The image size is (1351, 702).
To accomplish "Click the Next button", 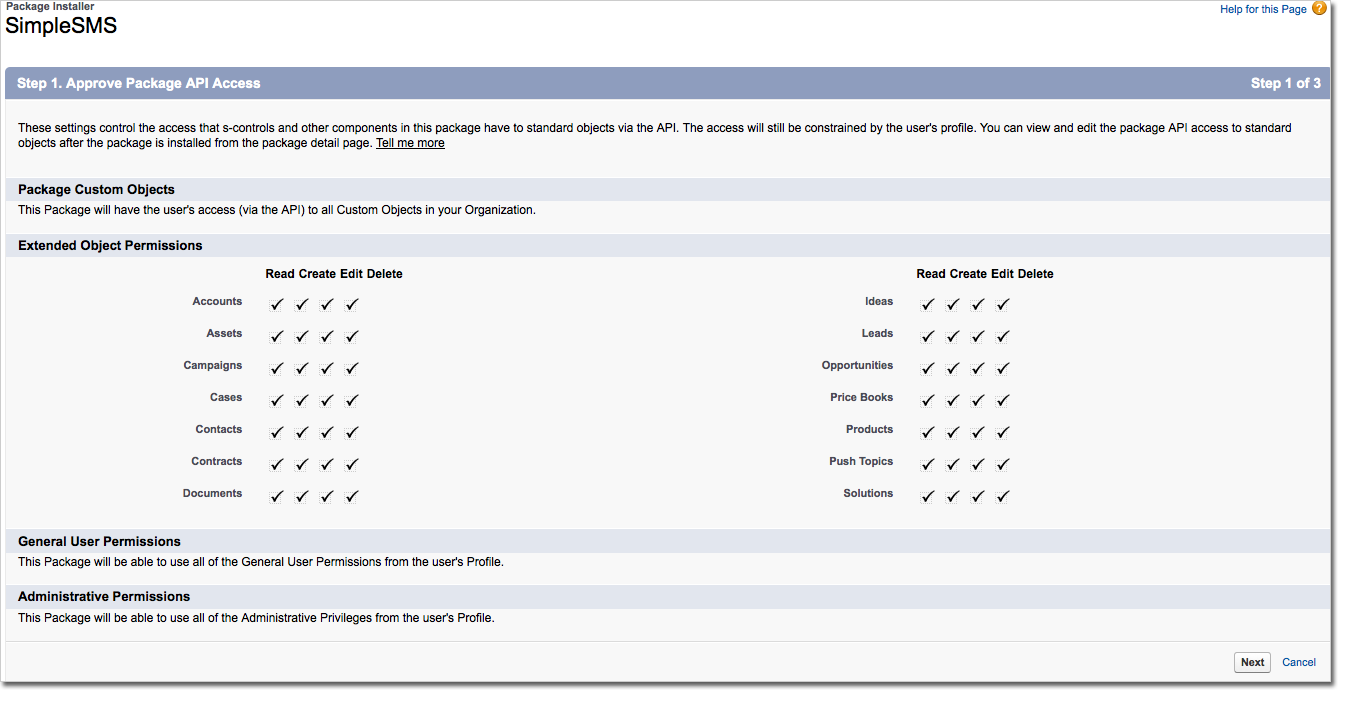I will coord(1252,662).
